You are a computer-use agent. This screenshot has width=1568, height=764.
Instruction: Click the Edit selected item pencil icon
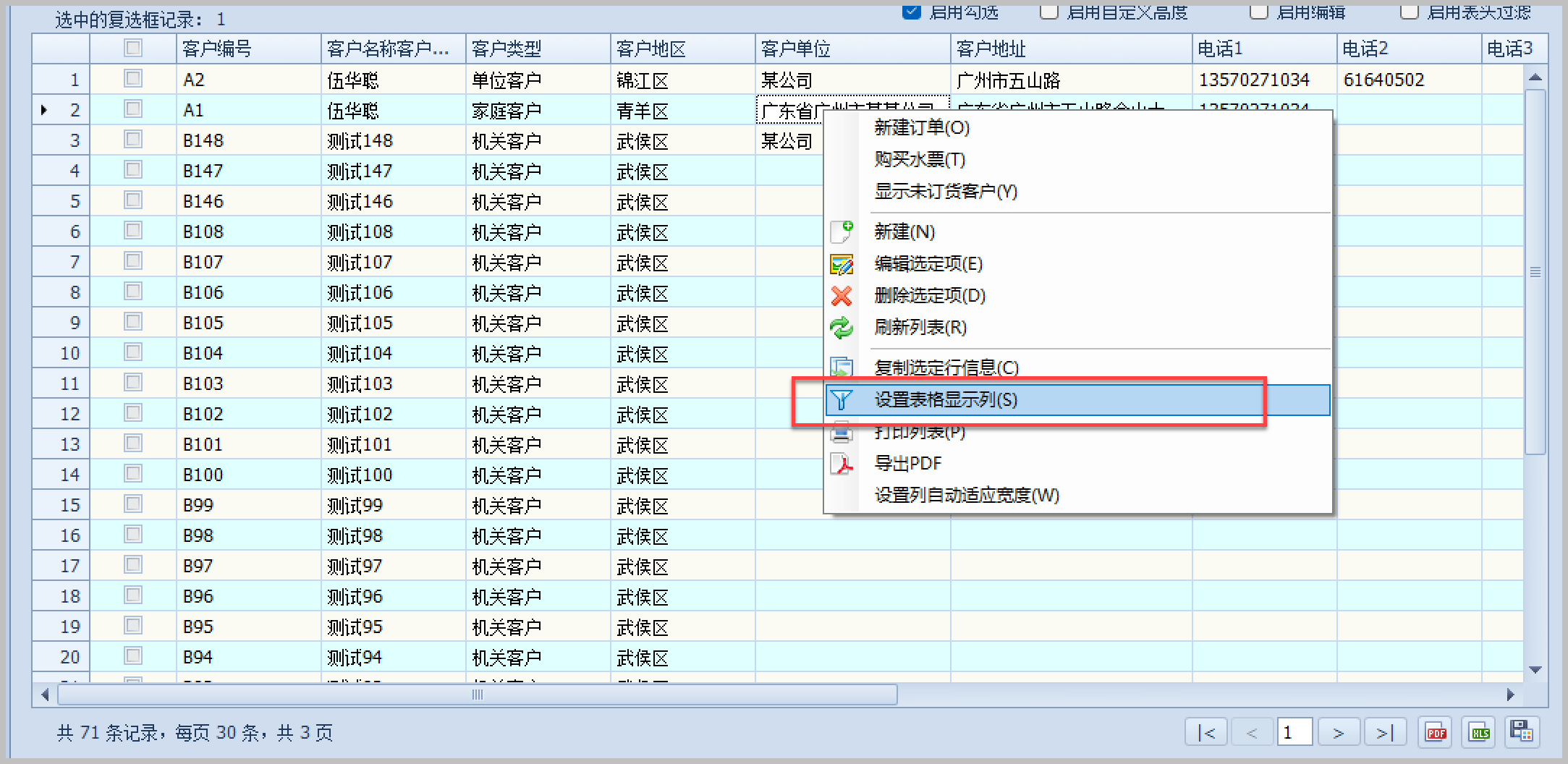point(842,264)
